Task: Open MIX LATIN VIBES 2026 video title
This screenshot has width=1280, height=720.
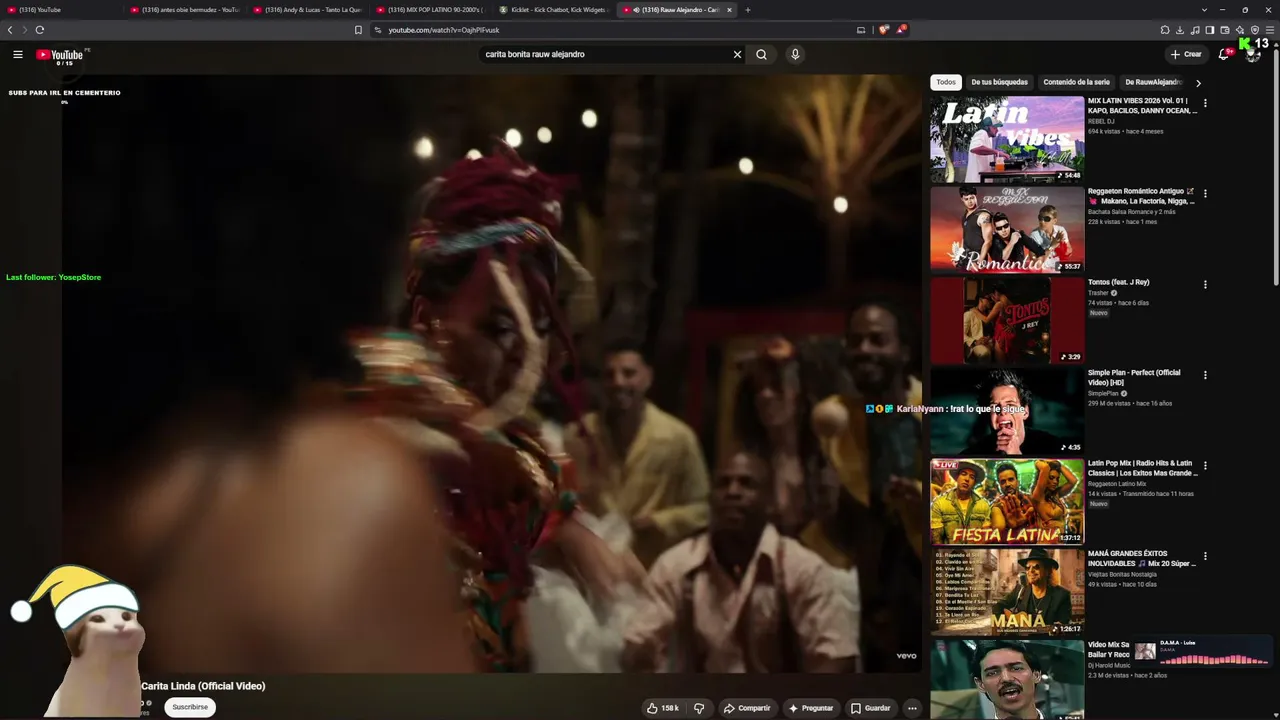Action: click(x=1142, y=105)
